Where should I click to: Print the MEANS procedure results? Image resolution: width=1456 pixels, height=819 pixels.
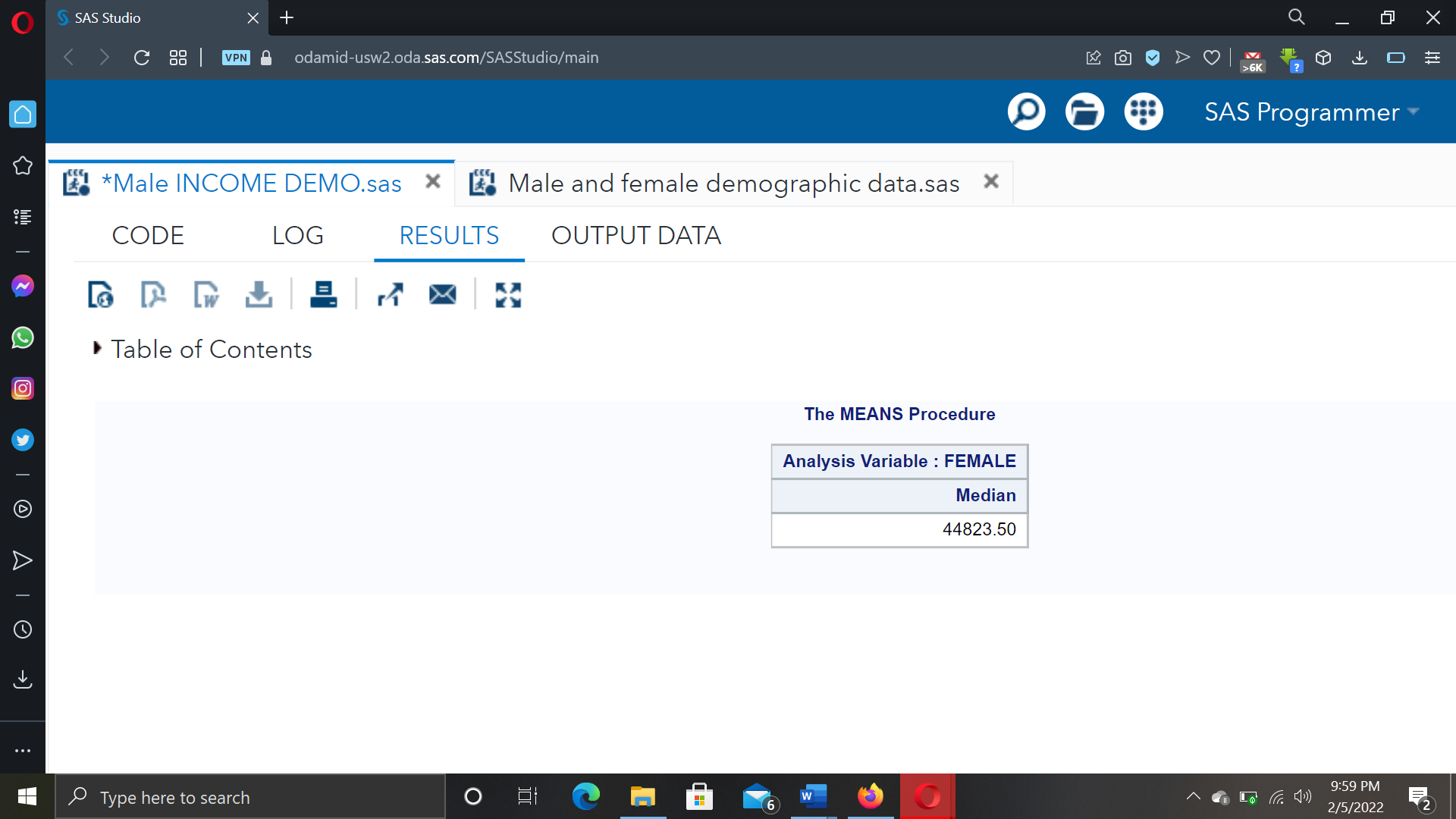click(x=323, y=295)
